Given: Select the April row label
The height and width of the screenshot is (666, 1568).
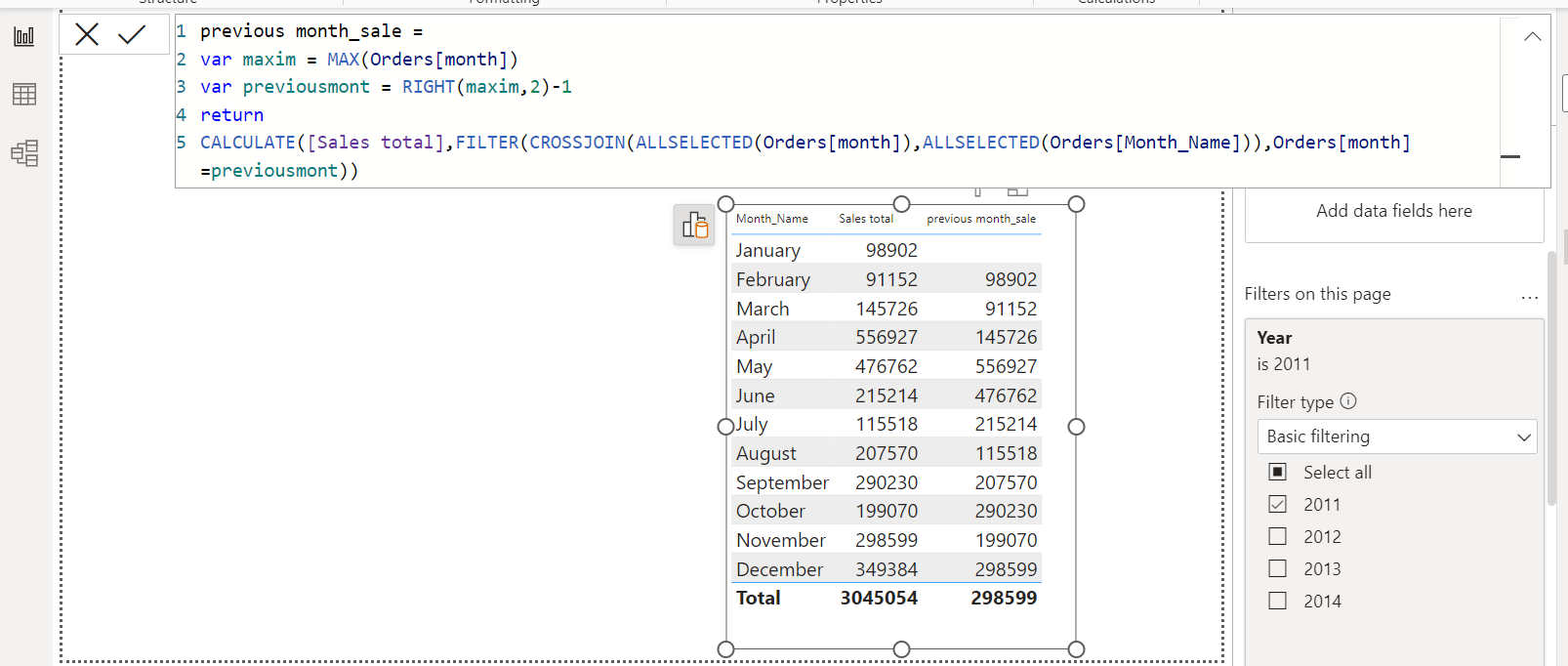Looking at the screenshot, I should 756,337.
